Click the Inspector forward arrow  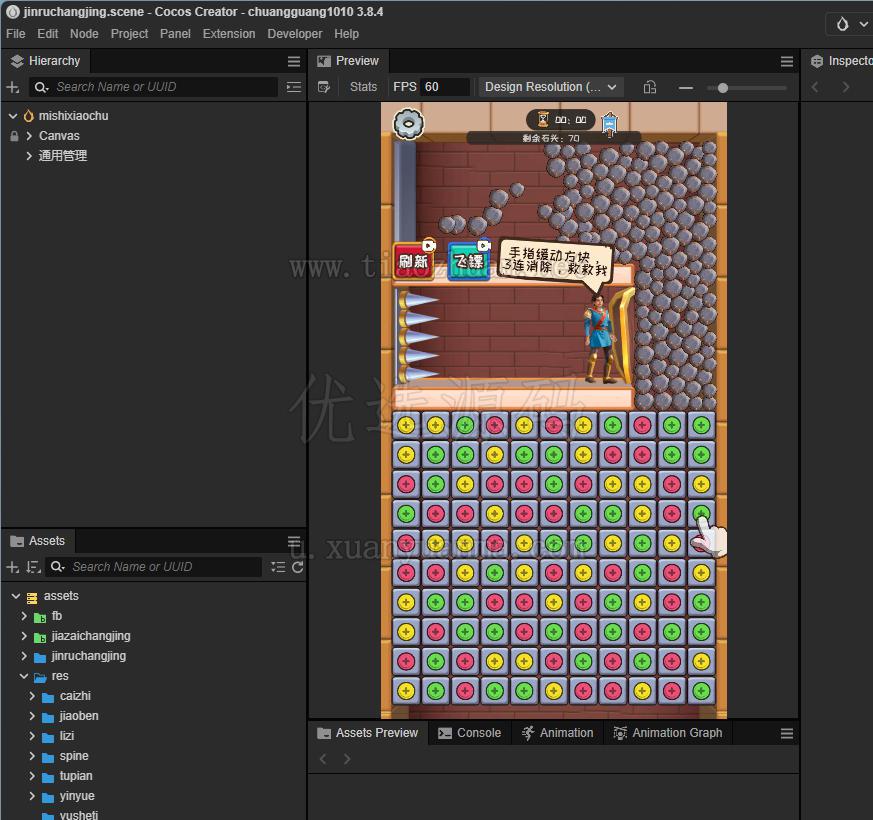(846, 87)
